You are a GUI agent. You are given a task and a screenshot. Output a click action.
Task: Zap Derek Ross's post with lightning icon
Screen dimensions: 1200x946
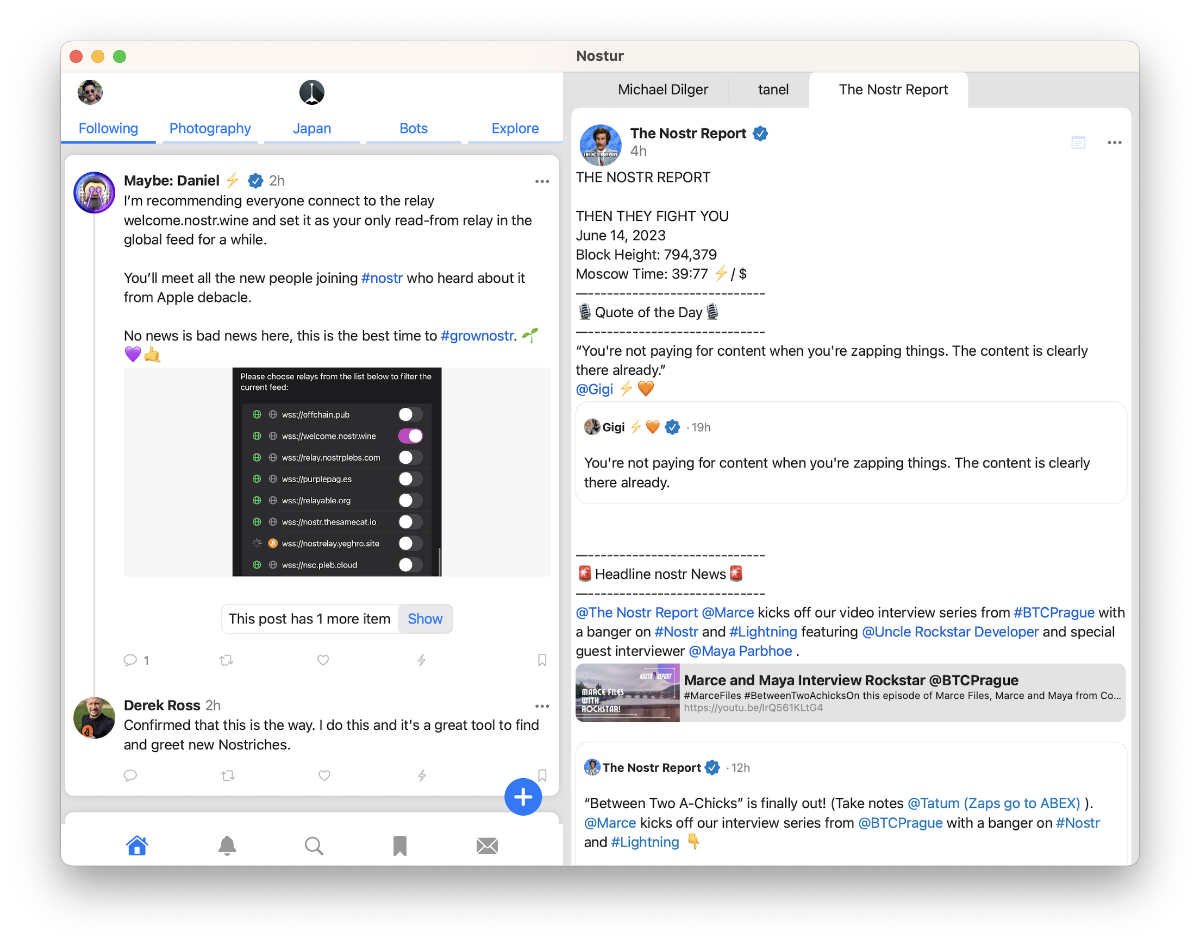point(421,775)
